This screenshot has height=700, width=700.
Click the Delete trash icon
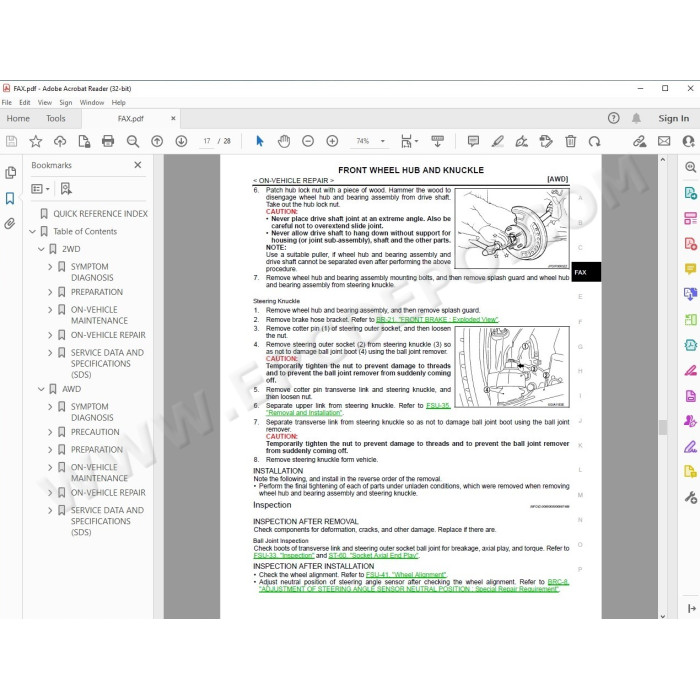pyautogui.click(x=571, y=142)
